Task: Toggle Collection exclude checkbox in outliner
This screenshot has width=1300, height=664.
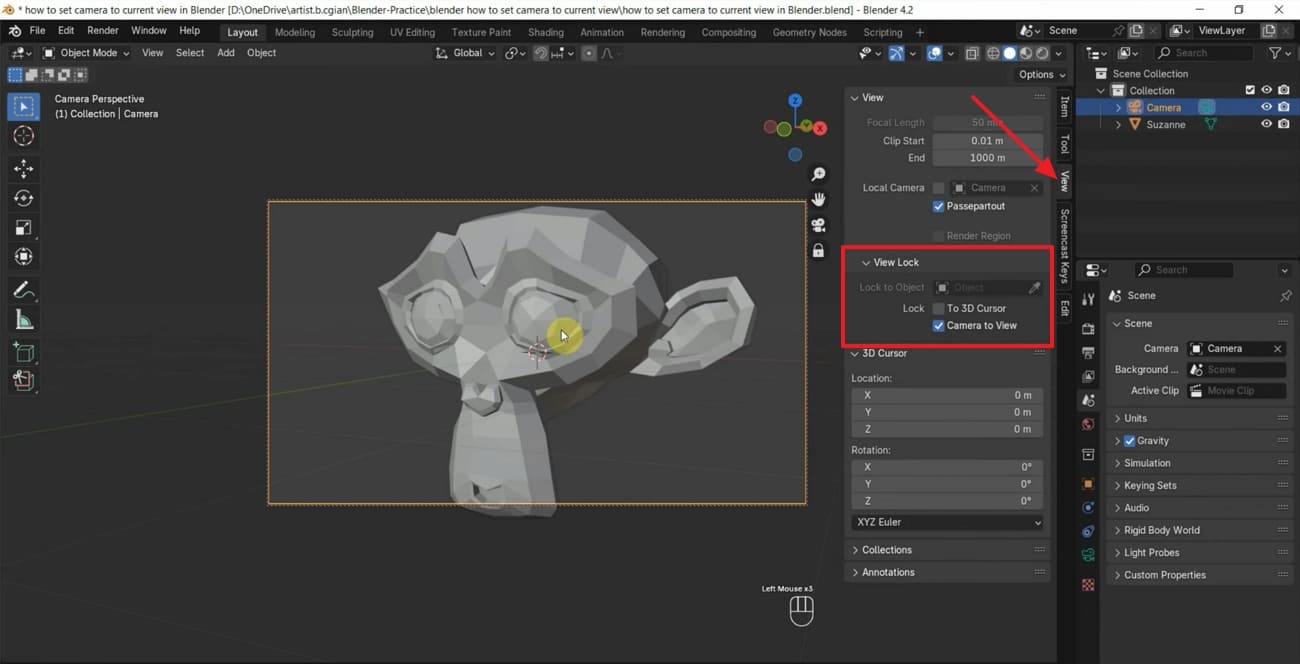Action: (x=1250, y=90)
